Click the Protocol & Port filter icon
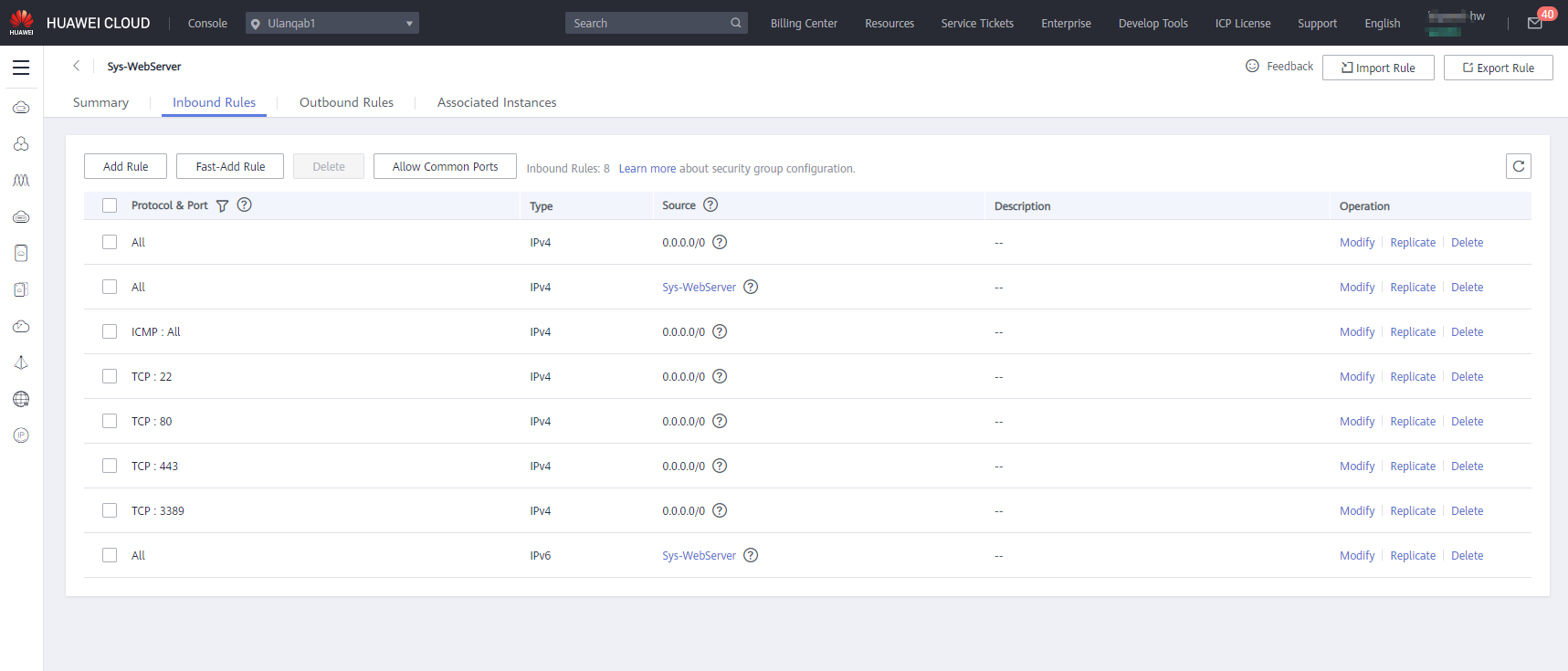The height and width of the screenshot is (671, 1568). point(222,206)
